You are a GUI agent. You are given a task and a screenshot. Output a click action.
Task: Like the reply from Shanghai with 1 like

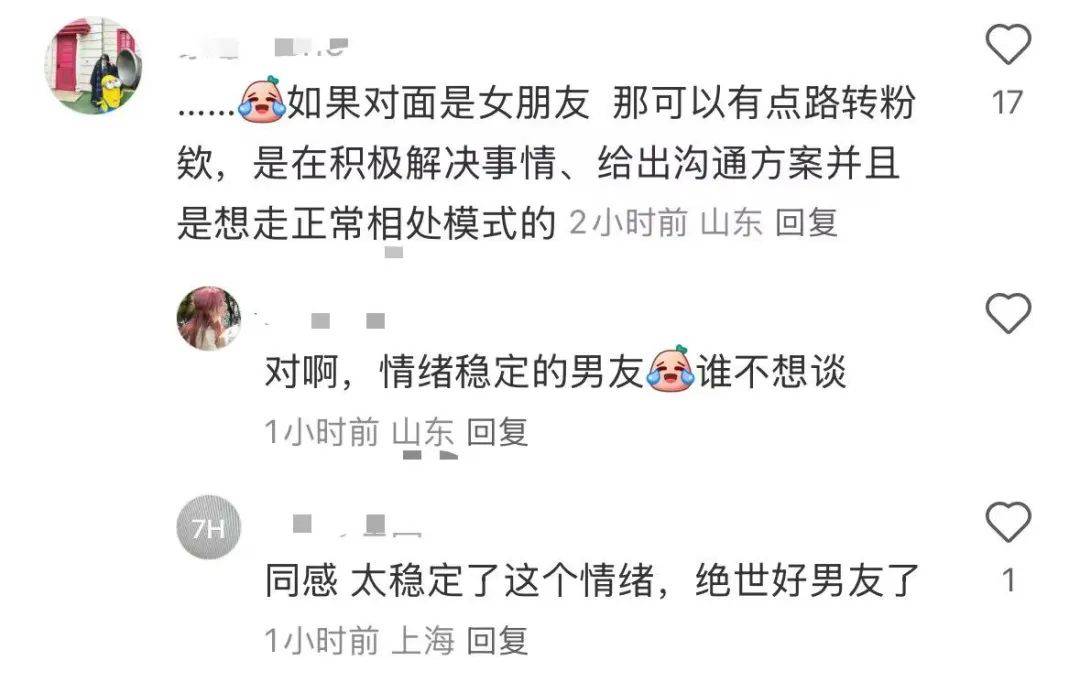[1008, 521]
